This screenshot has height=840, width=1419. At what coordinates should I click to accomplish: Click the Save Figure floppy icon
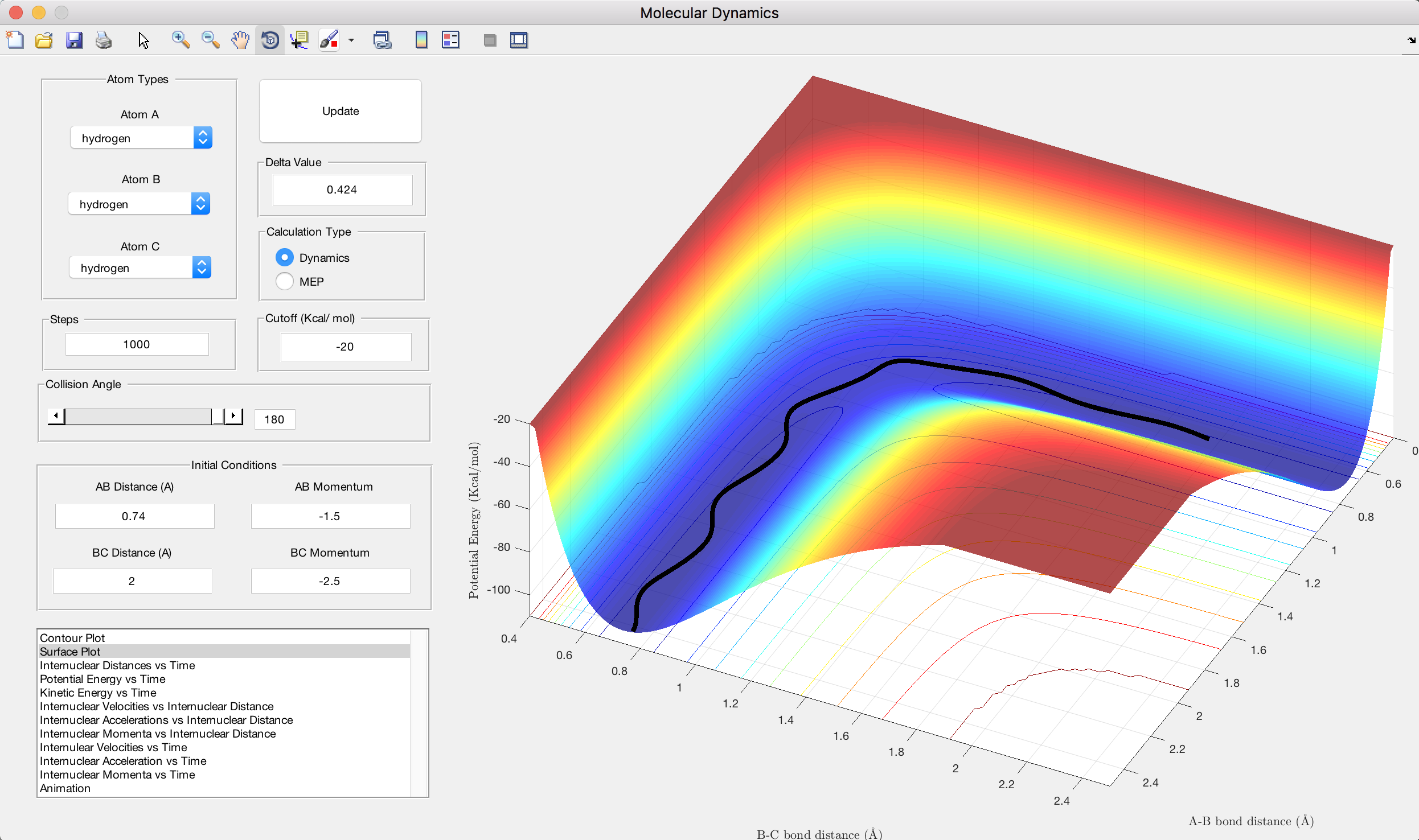pos(74,40)
